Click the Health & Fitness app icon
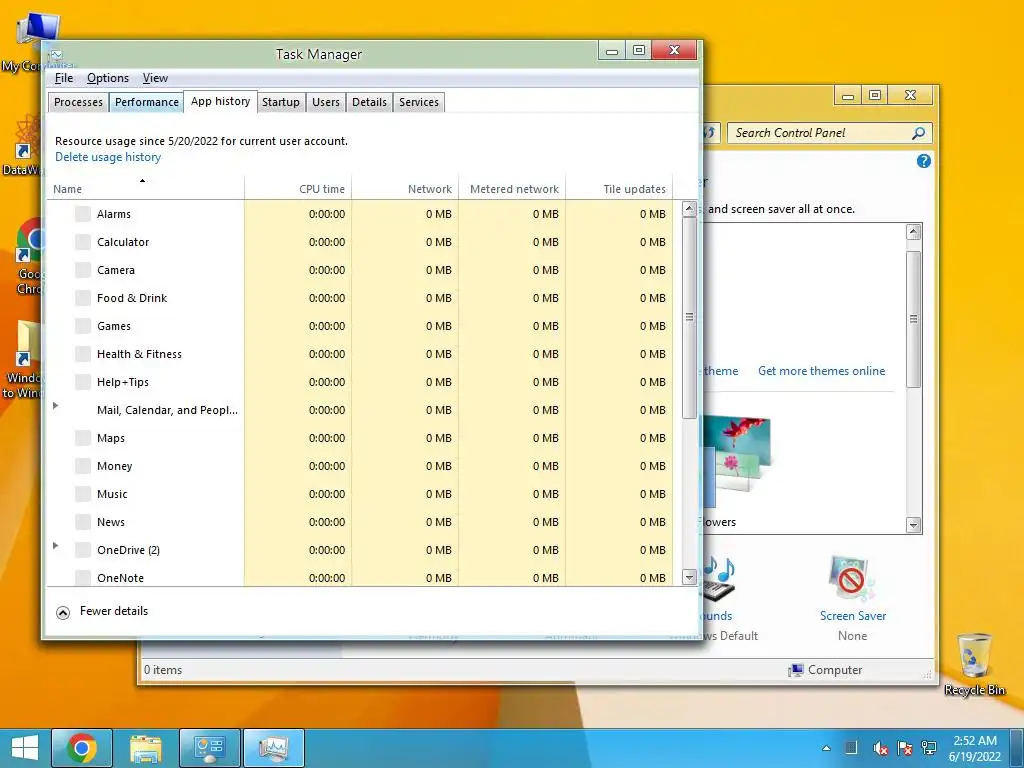The height and width of the screenshot is (768, 1024). tap(83, 354)
